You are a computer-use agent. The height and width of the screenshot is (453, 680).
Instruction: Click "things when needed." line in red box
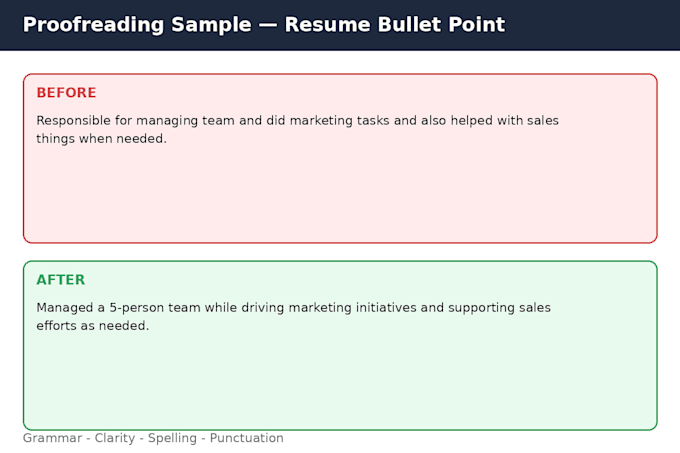tap(101, 139)
